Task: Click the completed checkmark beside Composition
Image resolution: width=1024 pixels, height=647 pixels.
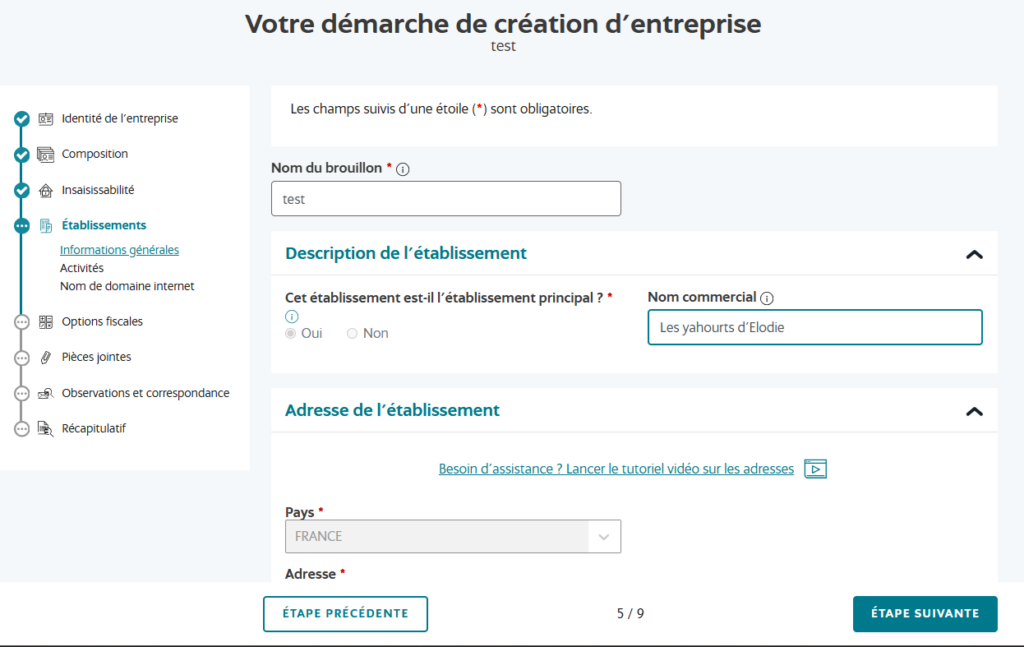Action: pyautogui.click(x=22, y=155)
